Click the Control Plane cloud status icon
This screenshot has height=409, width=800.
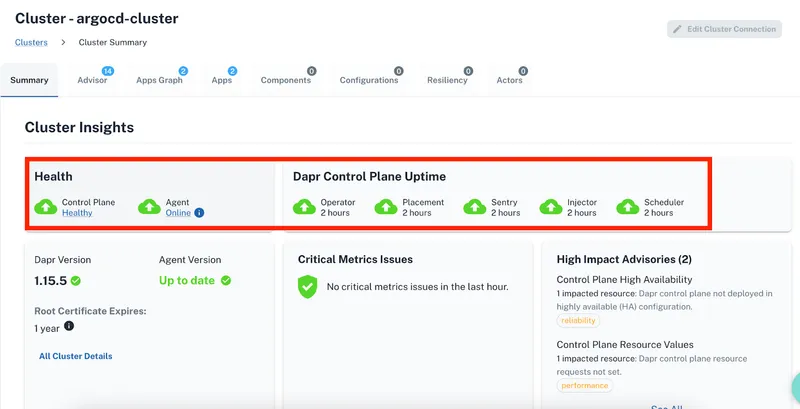[46, 207]
